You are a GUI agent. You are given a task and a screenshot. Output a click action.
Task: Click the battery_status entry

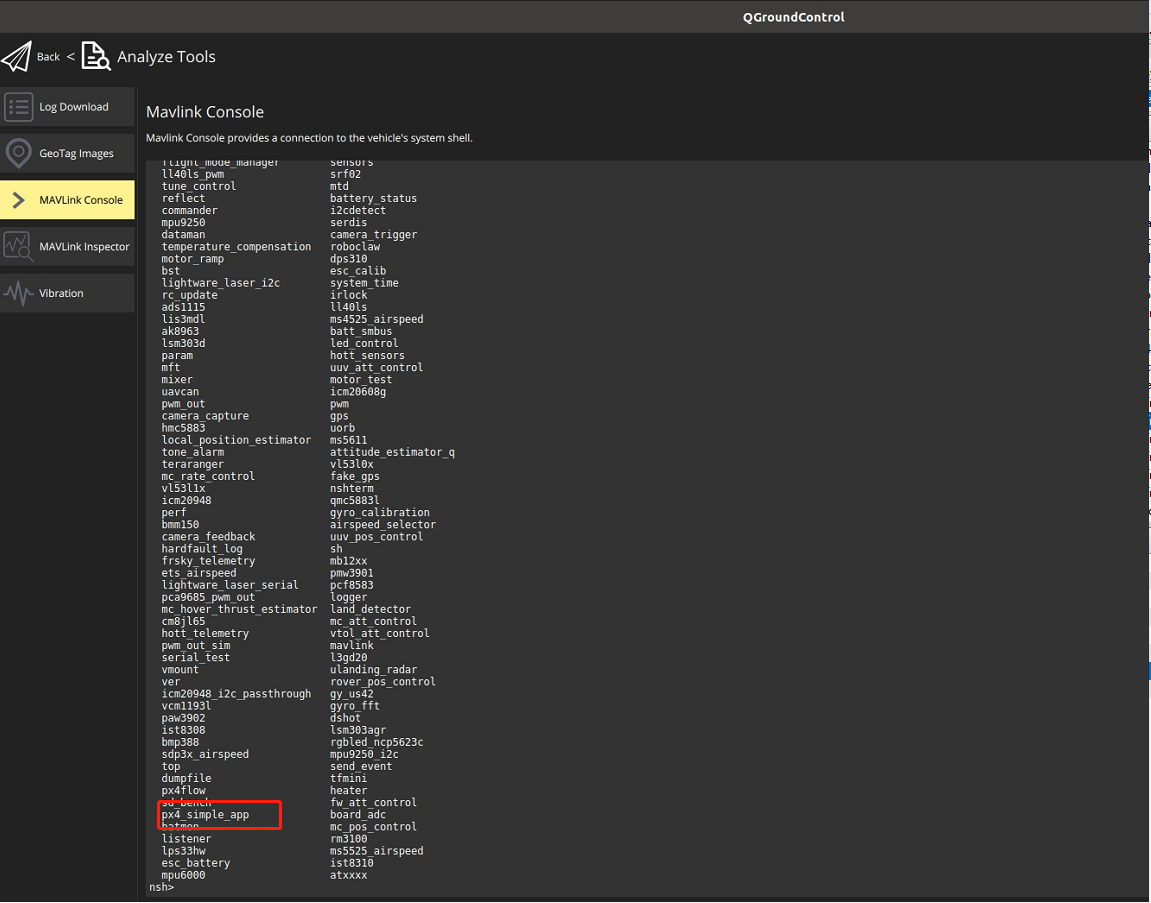click(x=374, y=198)
